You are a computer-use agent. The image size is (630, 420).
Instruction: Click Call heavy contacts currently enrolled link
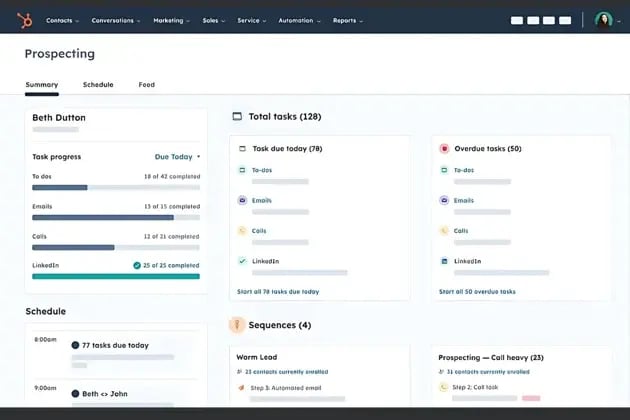(488, 372)
